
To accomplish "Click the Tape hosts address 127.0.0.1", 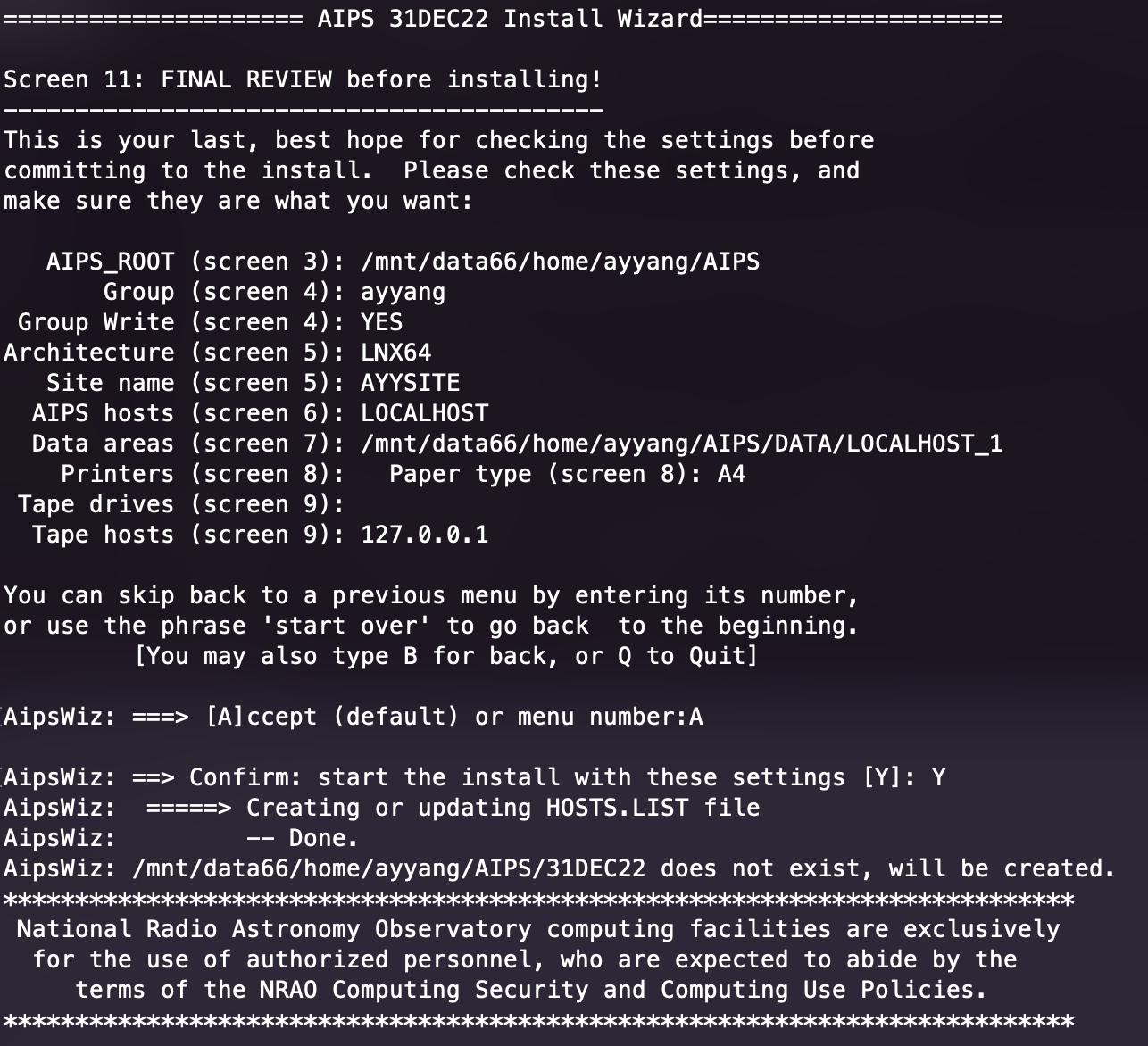I will click(x=424, y=535).
